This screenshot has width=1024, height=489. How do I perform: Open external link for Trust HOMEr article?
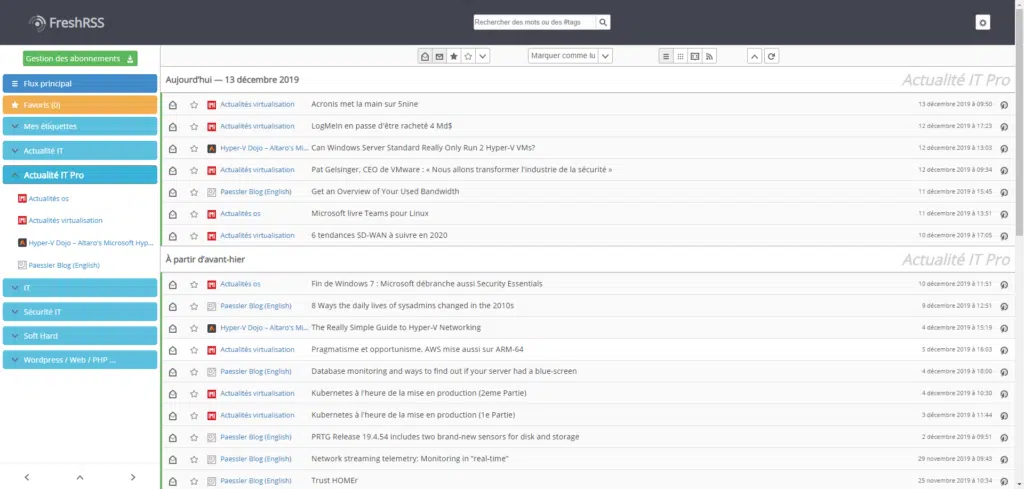1004,481
